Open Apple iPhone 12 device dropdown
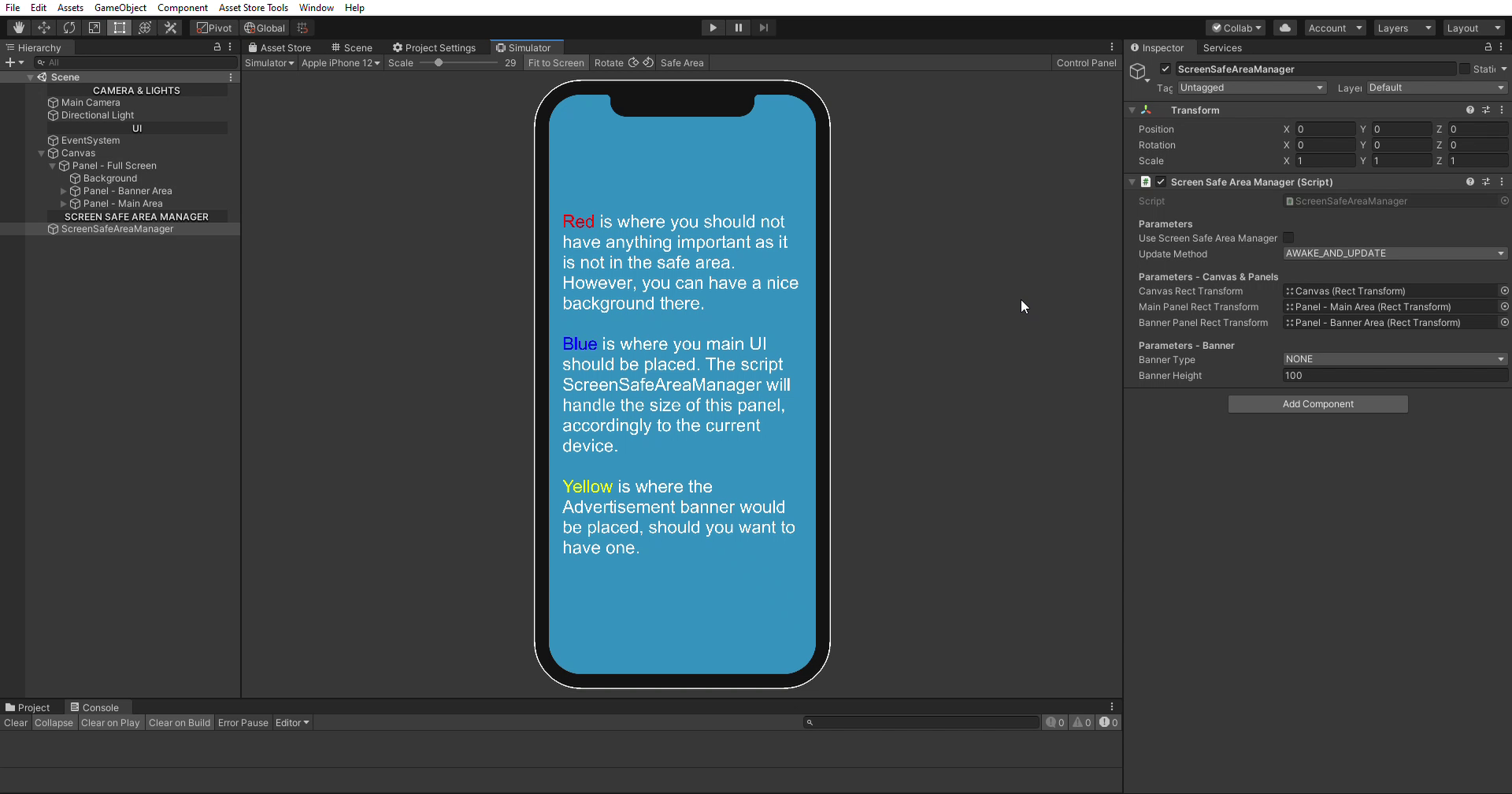 click(340, 63)
